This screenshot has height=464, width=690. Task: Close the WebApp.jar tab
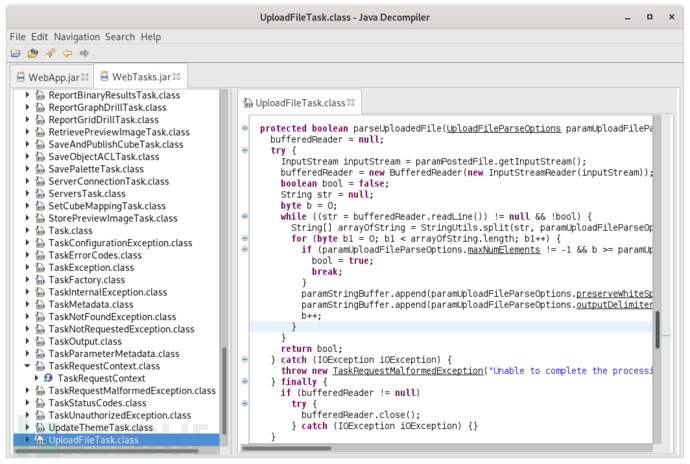pyautogui.click(x=85, y=77)
